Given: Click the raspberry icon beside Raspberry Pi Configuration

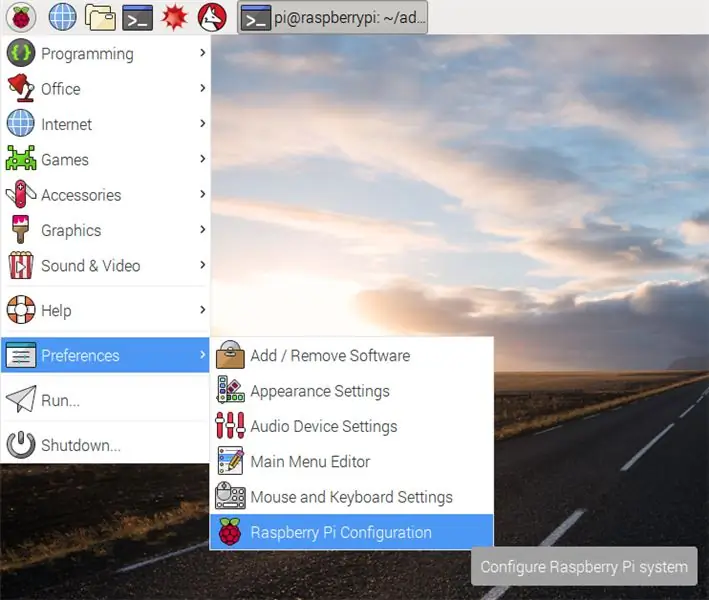Looking at the screenshot, I should (230, 532).
